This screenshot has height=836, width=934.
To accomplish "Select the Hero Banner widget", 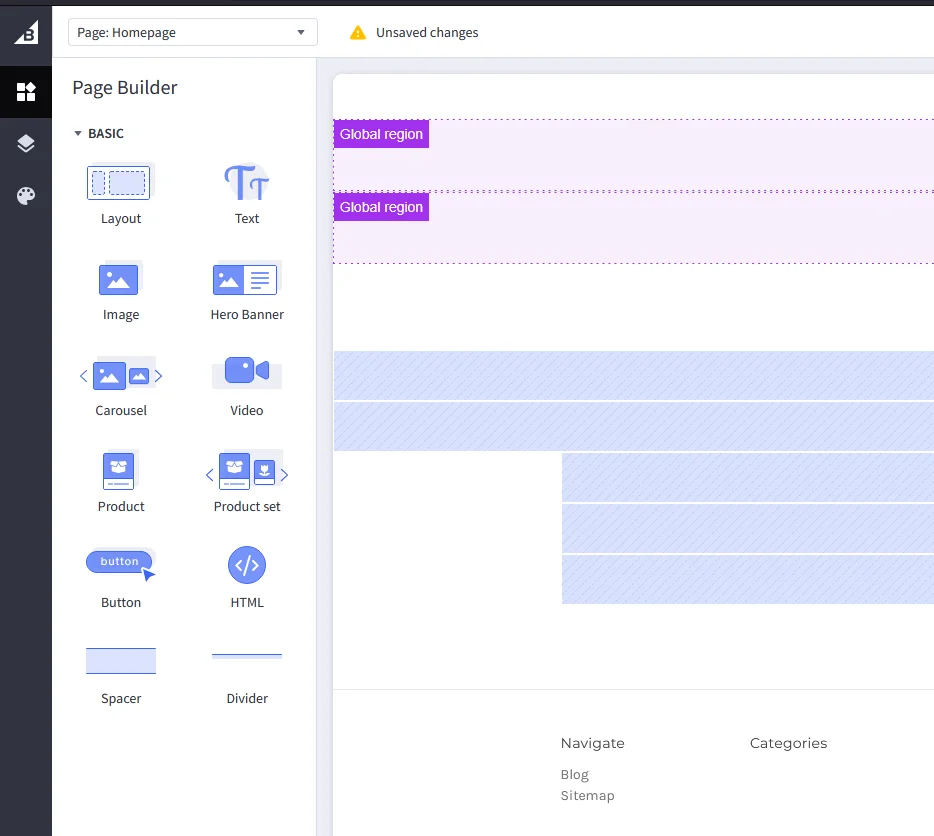I will (x=246, y=278).
